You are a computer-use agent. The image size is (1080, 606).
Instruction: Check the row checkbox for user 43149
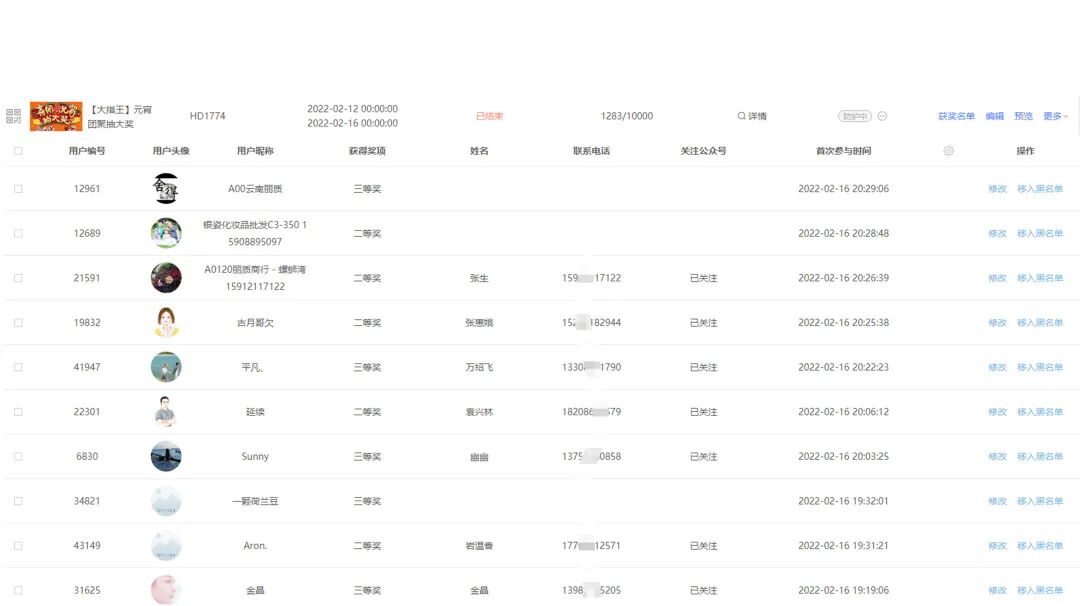[x=18, y=545]
